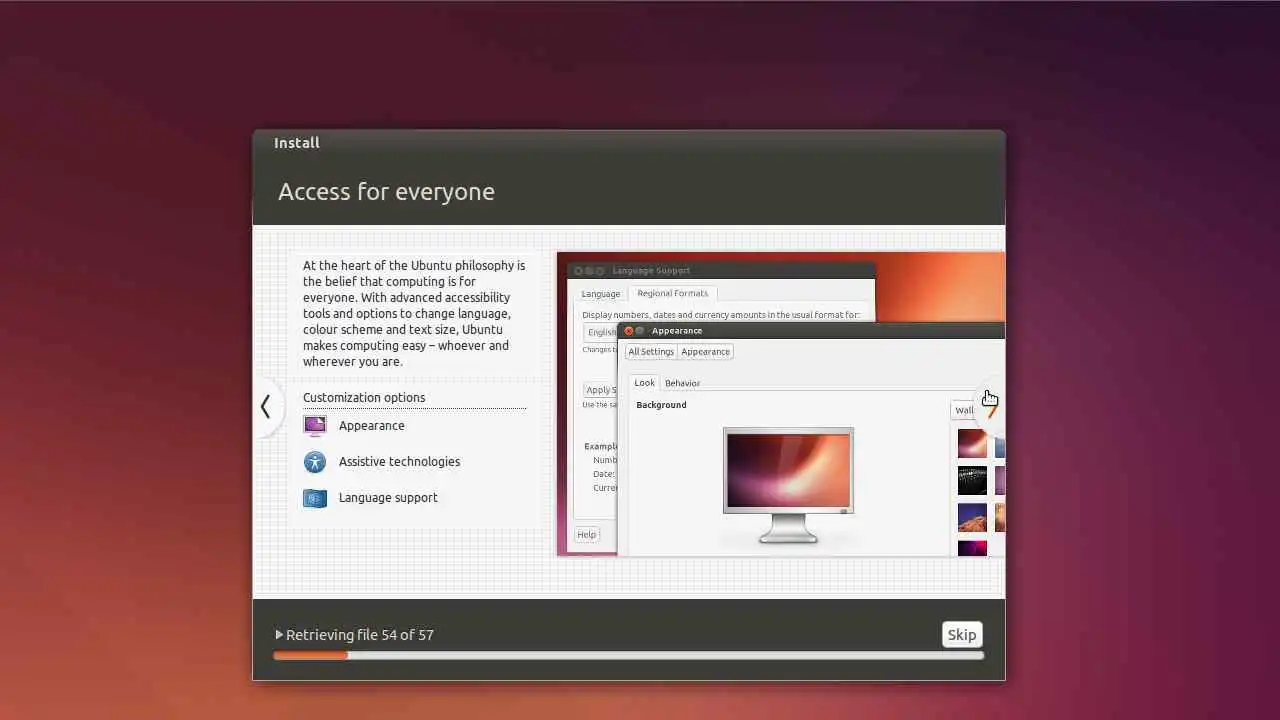
Task: Click the Customization options heading
Action: click(364, 398)
